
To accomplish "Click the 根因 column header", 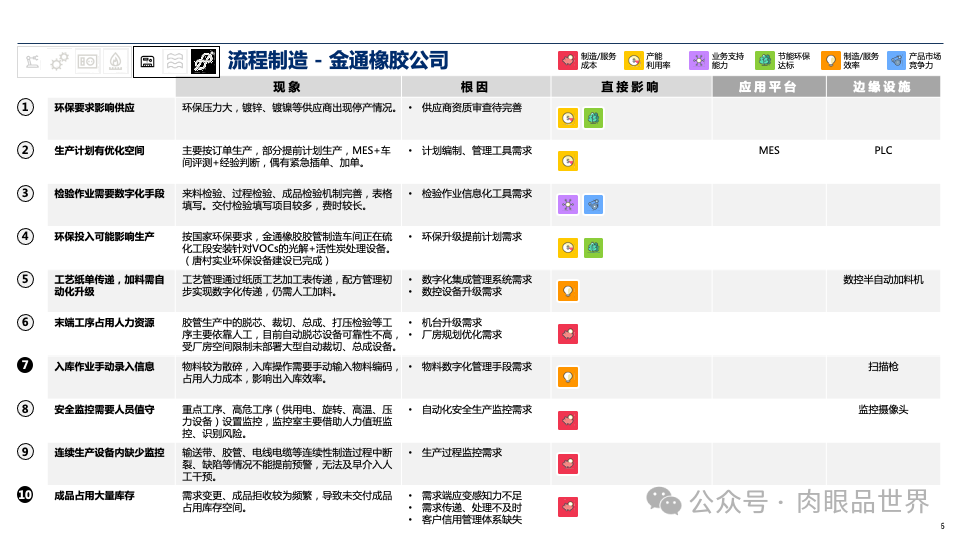I will tap(476, 87).
